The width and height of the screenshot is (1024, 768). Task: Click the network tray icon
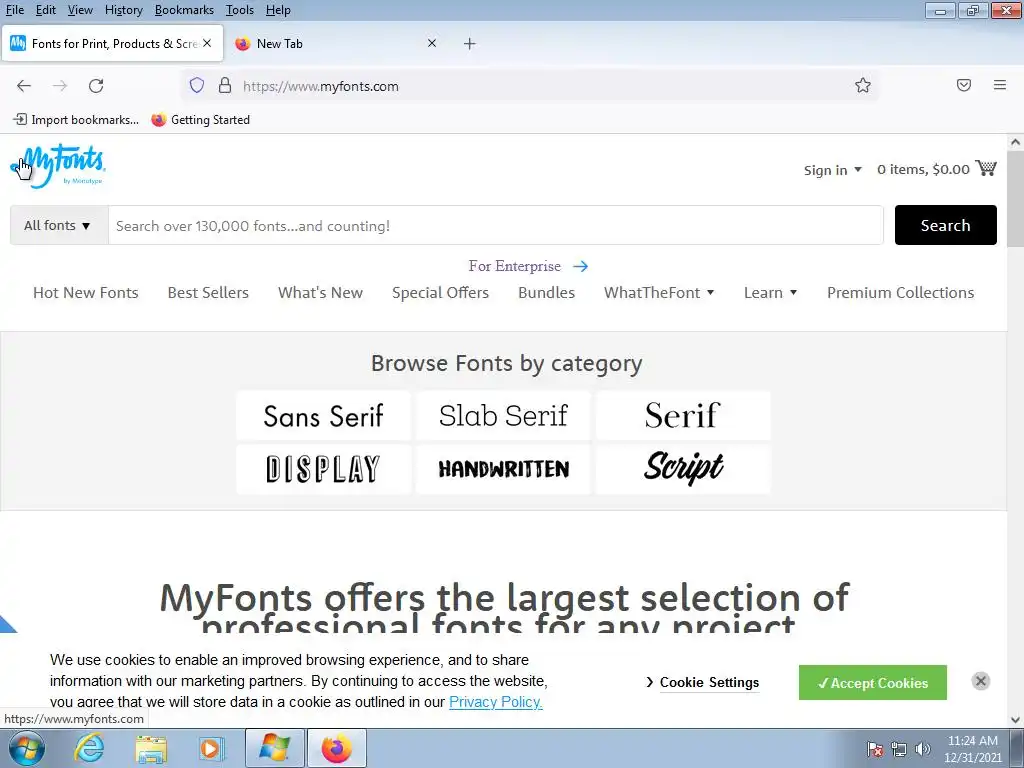tap(899, 749)
